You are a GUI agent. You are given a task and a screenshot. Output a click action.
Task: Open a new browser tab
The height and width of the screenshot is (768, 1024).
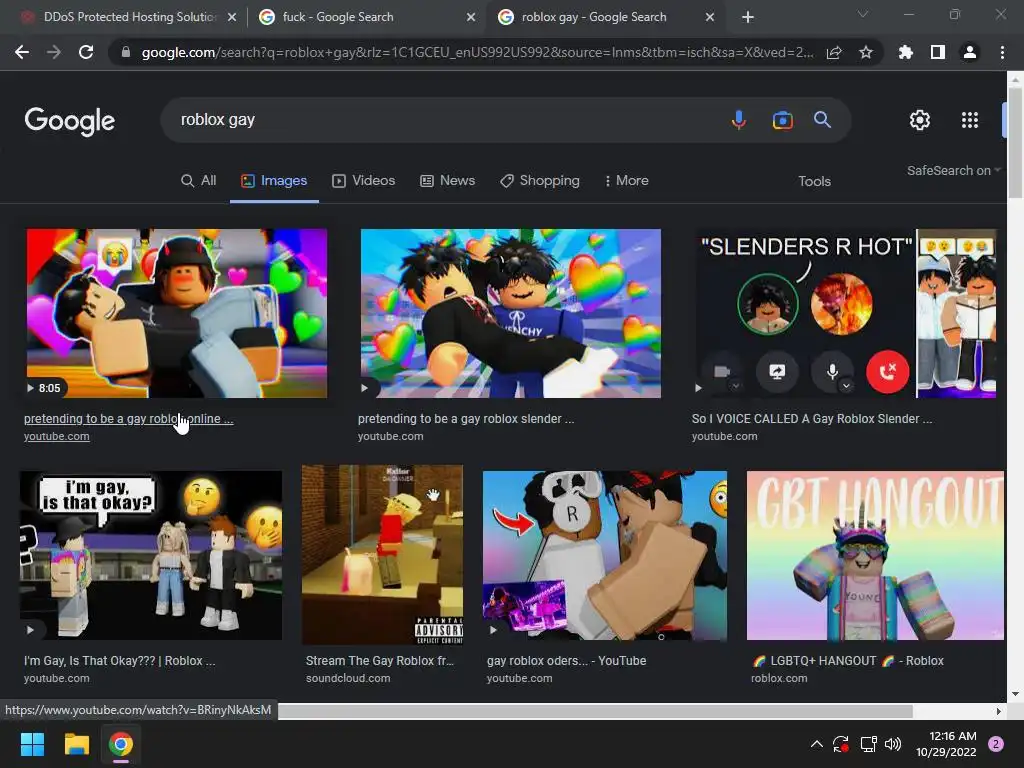tap(748, 17)
